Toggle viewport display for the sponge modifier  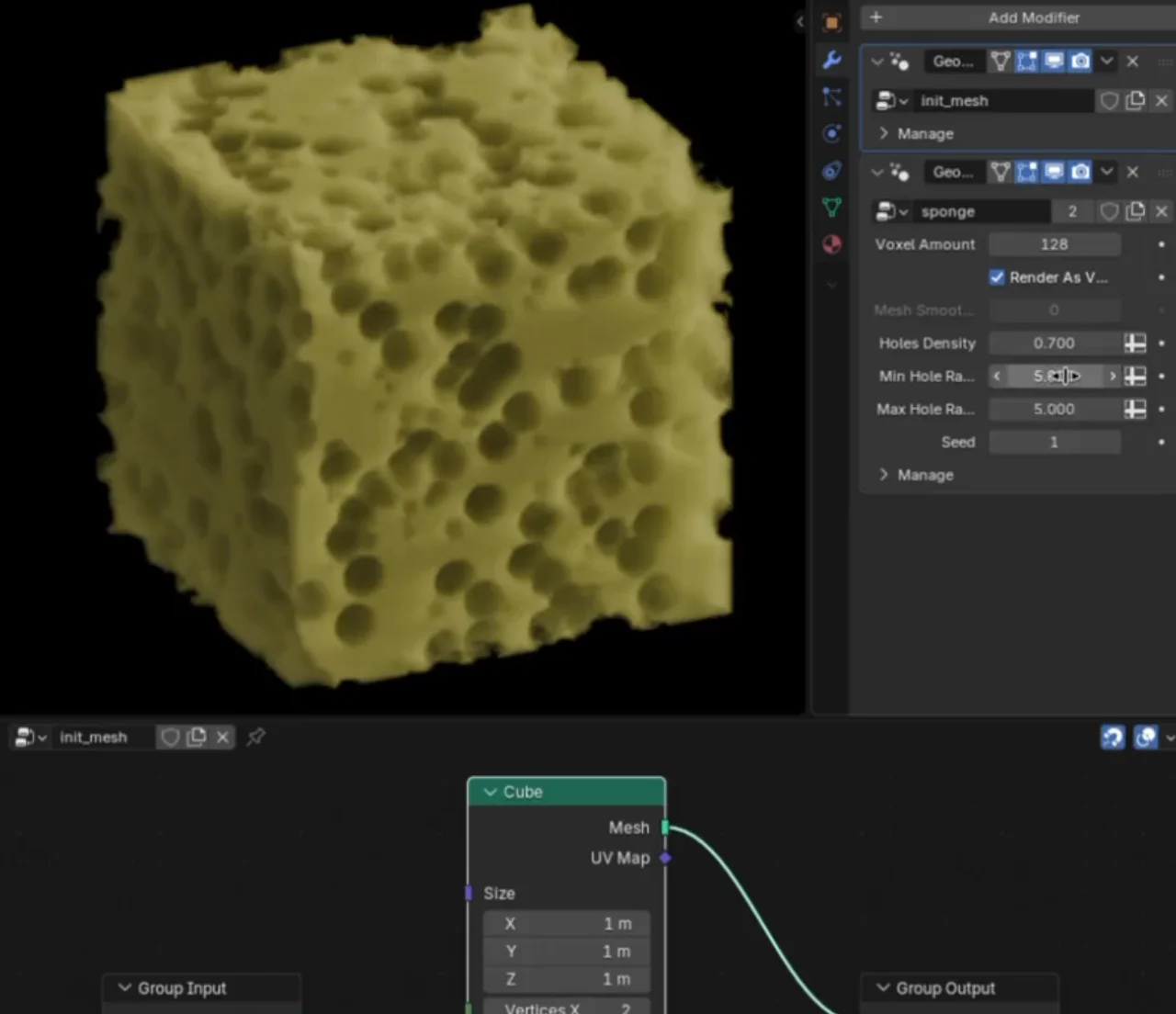pyautogui.click(x=1054, y=172)
